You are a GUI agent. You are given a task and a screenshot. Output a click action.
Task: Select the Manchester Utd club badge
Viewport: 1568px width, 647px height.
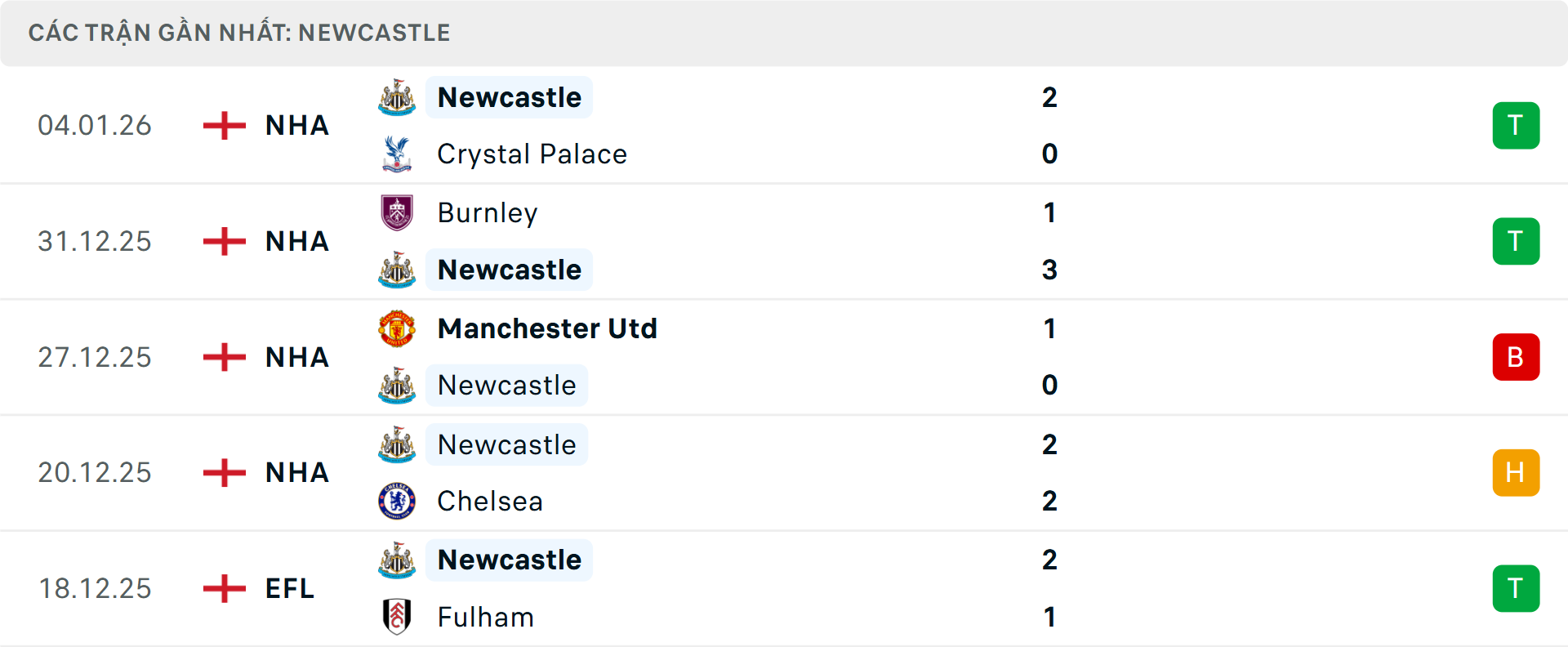tap(396, 328)
